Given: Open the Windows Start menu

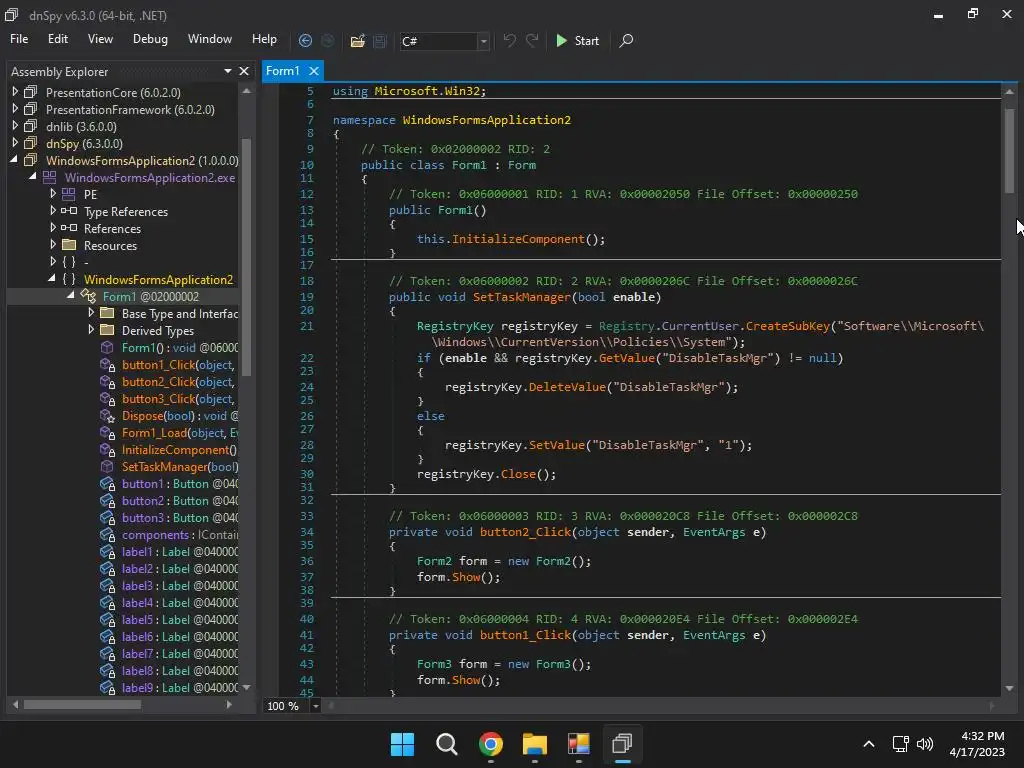Looking at the screenshot, I should [402, 744].
